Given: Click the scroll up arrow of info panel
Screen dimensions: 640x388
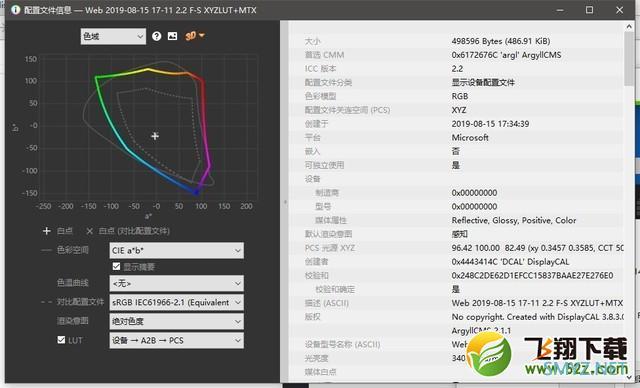Looking at the screenshot, I should (629, 26).
